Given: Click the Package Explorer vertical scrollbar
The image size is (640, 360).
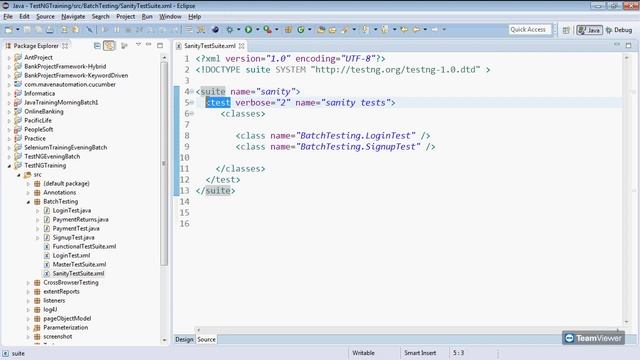Looking at the screenshot, I should click(x=164, y=163).
